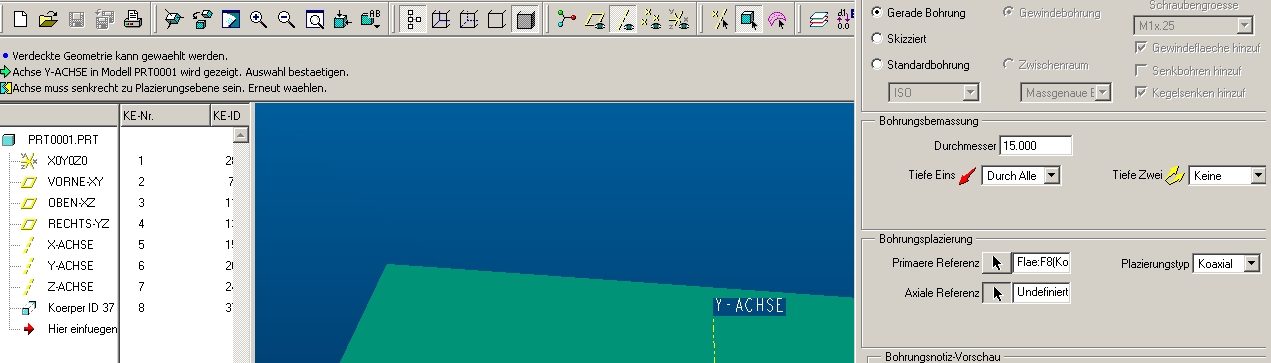The width and height of the screenshot is (1271, 363).
Task: Toggle shaded model display icon
Action: point(525,18)
